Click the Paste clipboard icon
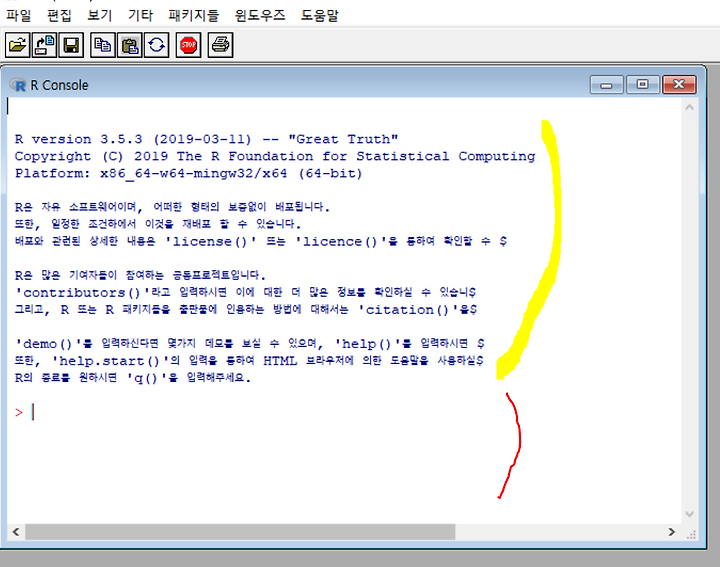The height and width of the screenshot is (567, 720). pos(129,45)
